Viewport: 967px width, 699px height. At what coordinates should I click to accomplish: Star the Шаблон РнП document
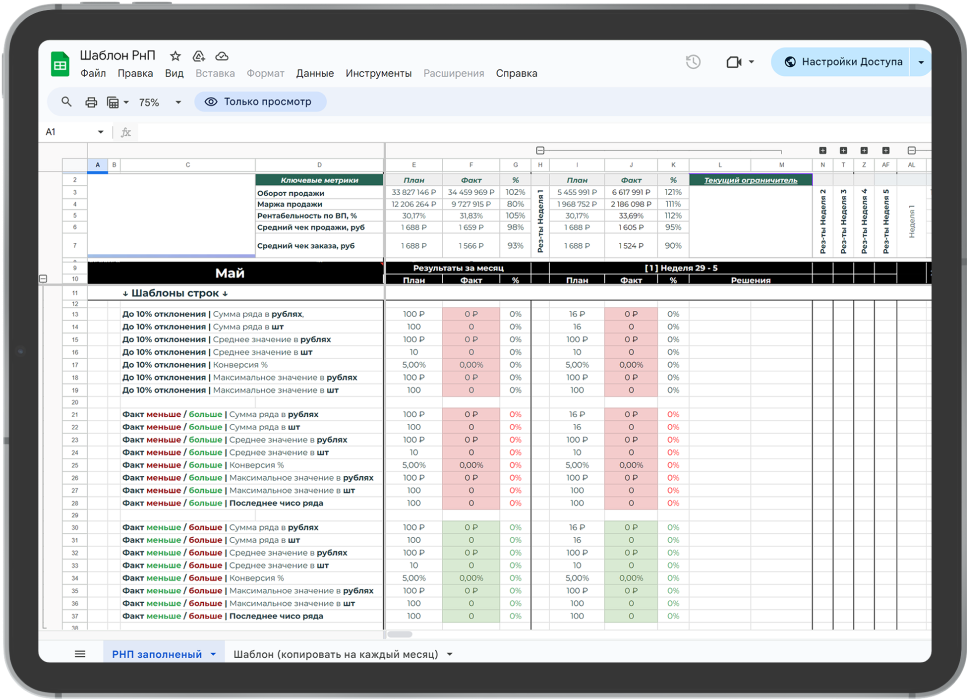[176, 56]
